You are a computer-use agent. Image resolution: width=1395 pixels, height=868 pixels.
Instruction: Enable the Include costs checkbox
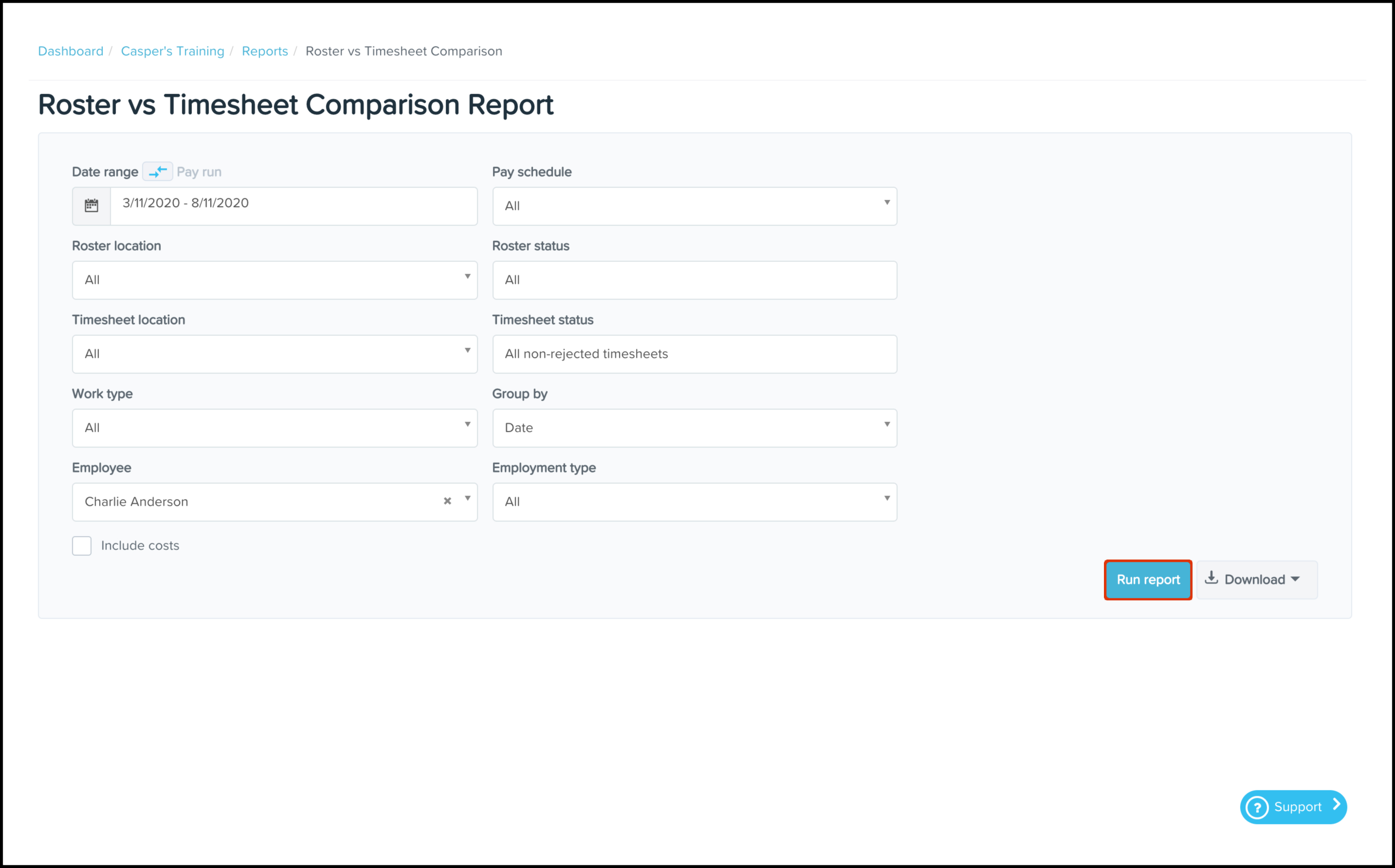tap(82, 545)
